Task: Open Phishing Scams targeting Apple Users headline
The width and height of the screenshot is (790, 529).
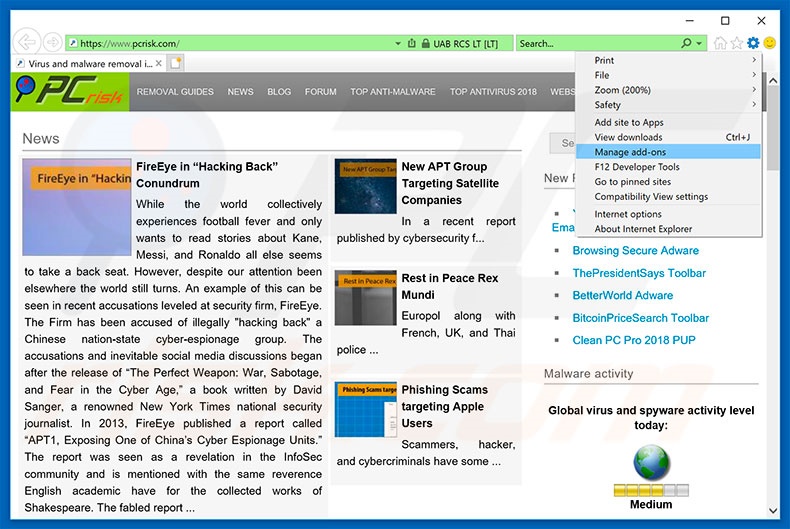Action: 445,406
